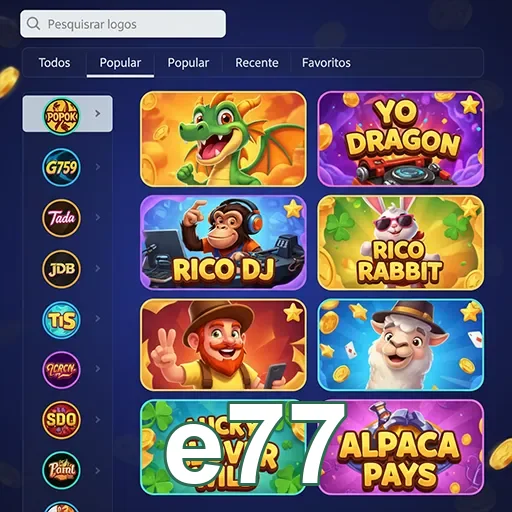
Task: Open the Tada provider icon
Action: click(61, 218)
